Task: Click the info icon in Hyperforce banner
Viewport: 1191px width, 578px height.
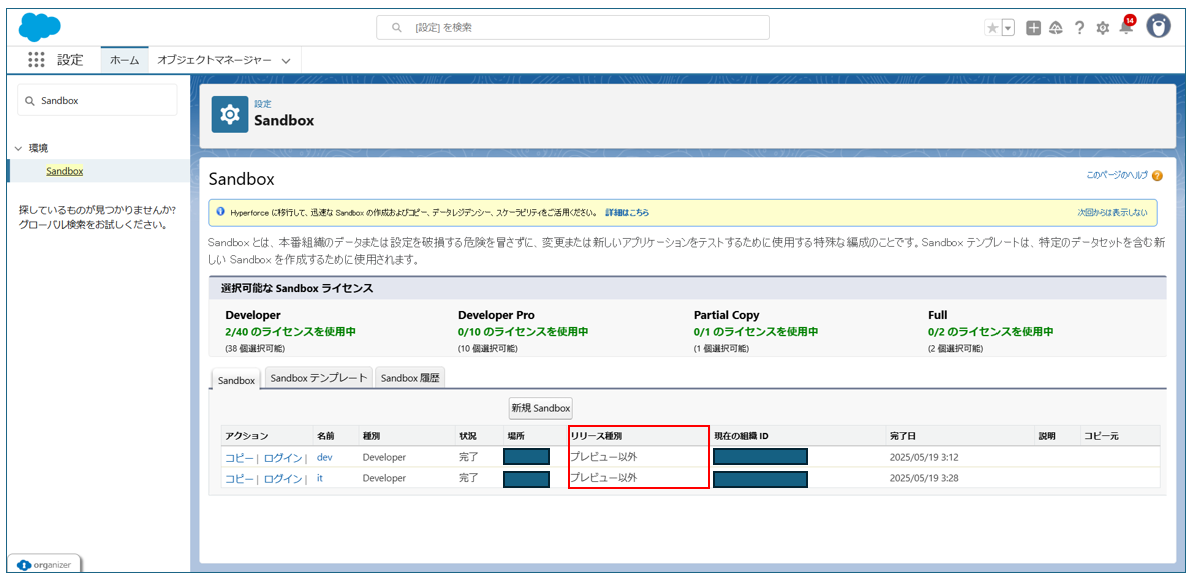Action: click(220, 212)
